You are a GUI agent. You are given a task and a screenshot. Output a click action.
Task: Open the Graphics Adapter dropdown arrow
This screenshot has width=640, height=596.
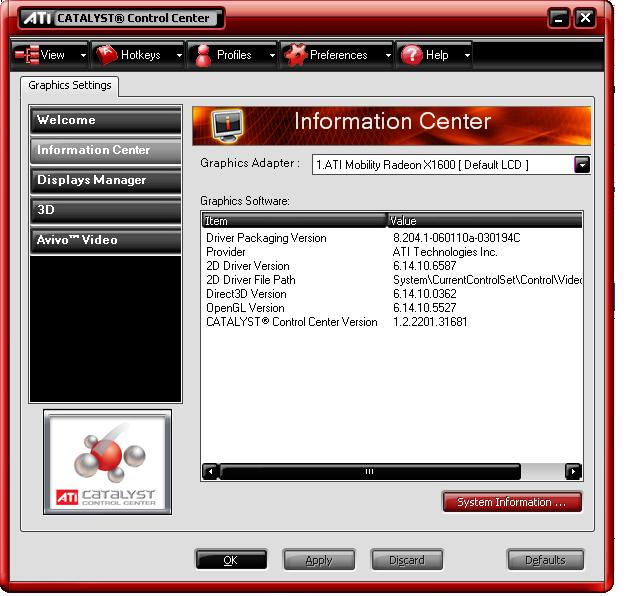point(582,165)
